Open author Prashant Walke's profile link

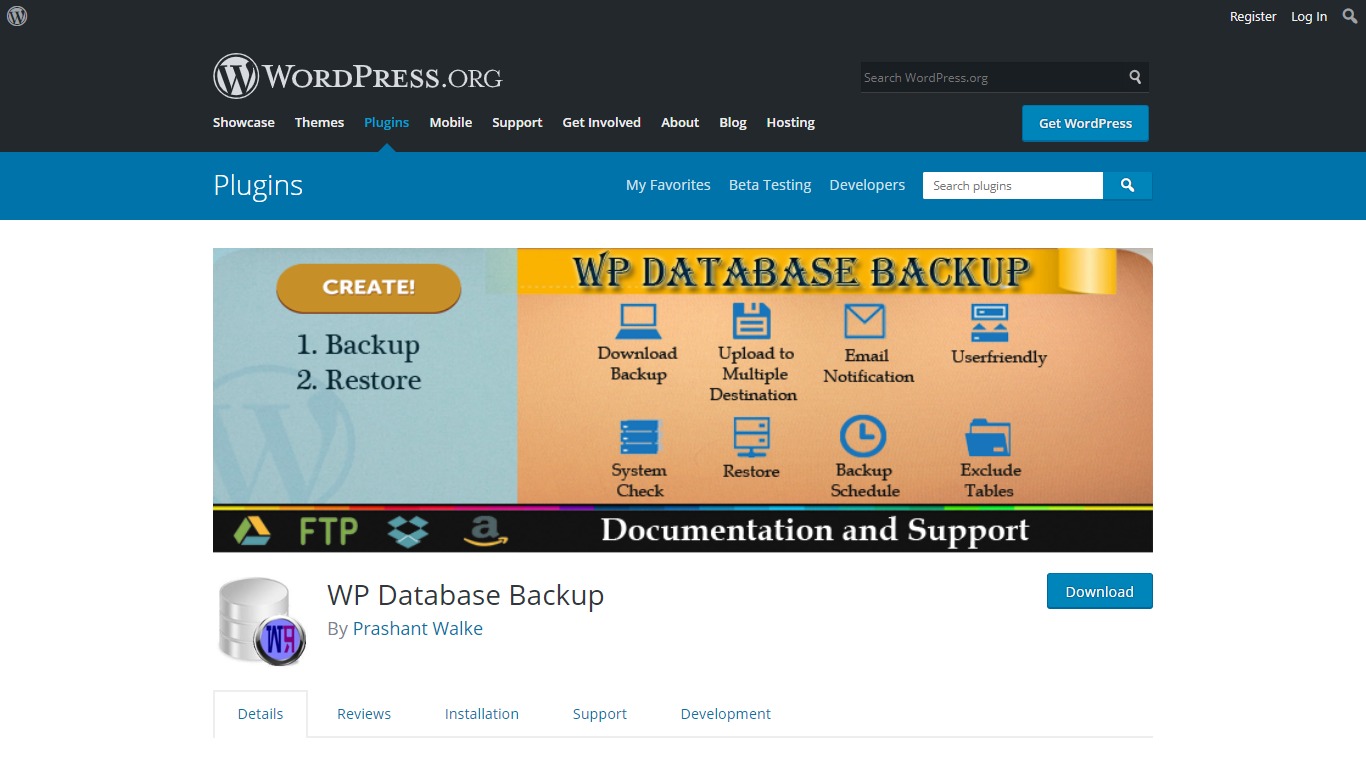coord(418,629)
